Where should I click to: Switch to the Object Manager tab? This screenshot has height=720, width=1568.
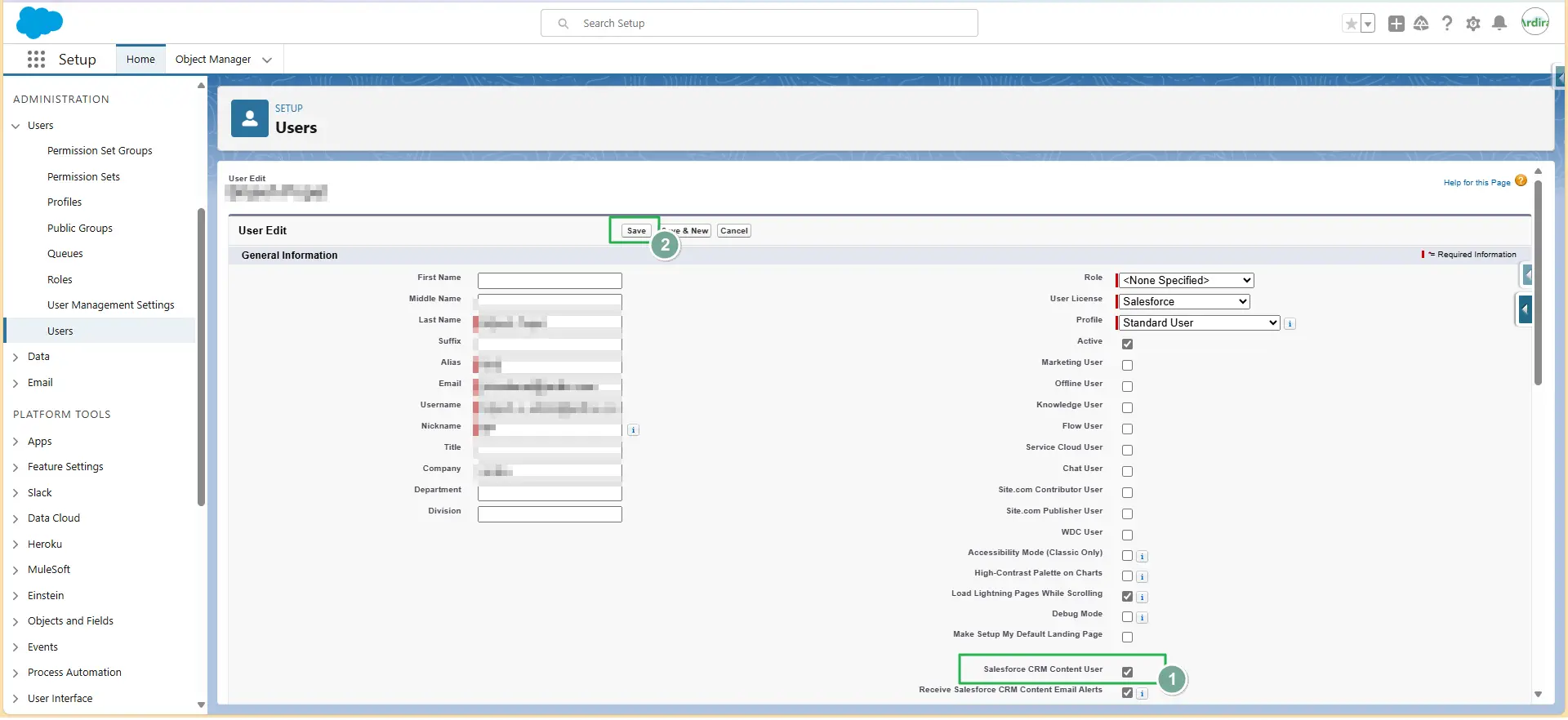tap(213, 60)
